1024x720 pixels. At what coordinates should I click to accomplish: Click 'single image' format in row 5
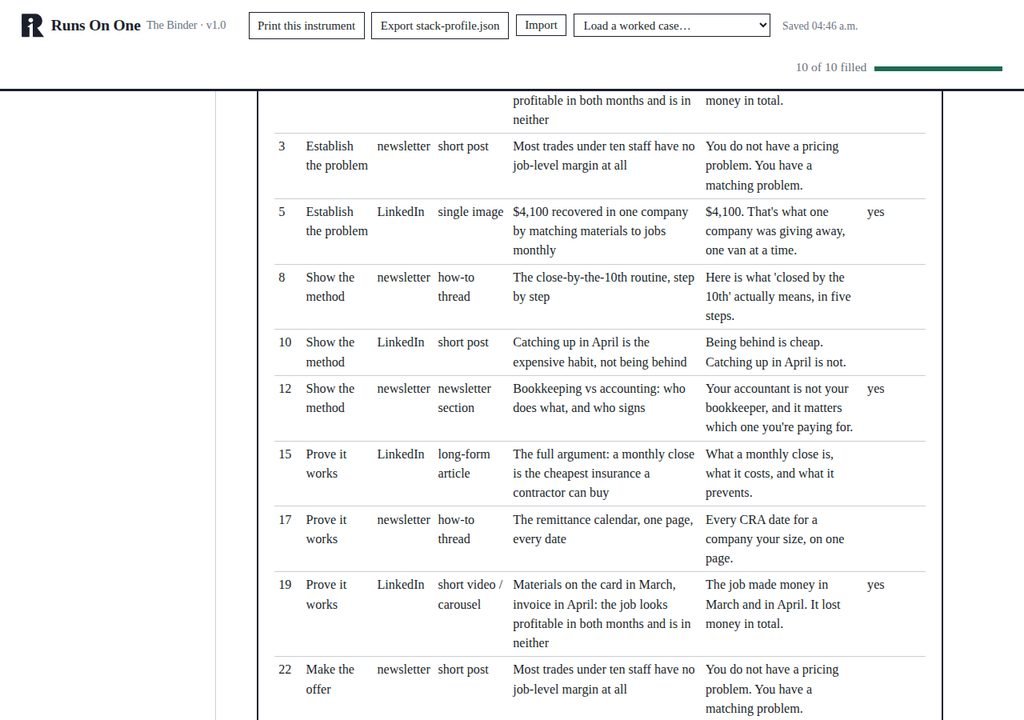point(470,212)
